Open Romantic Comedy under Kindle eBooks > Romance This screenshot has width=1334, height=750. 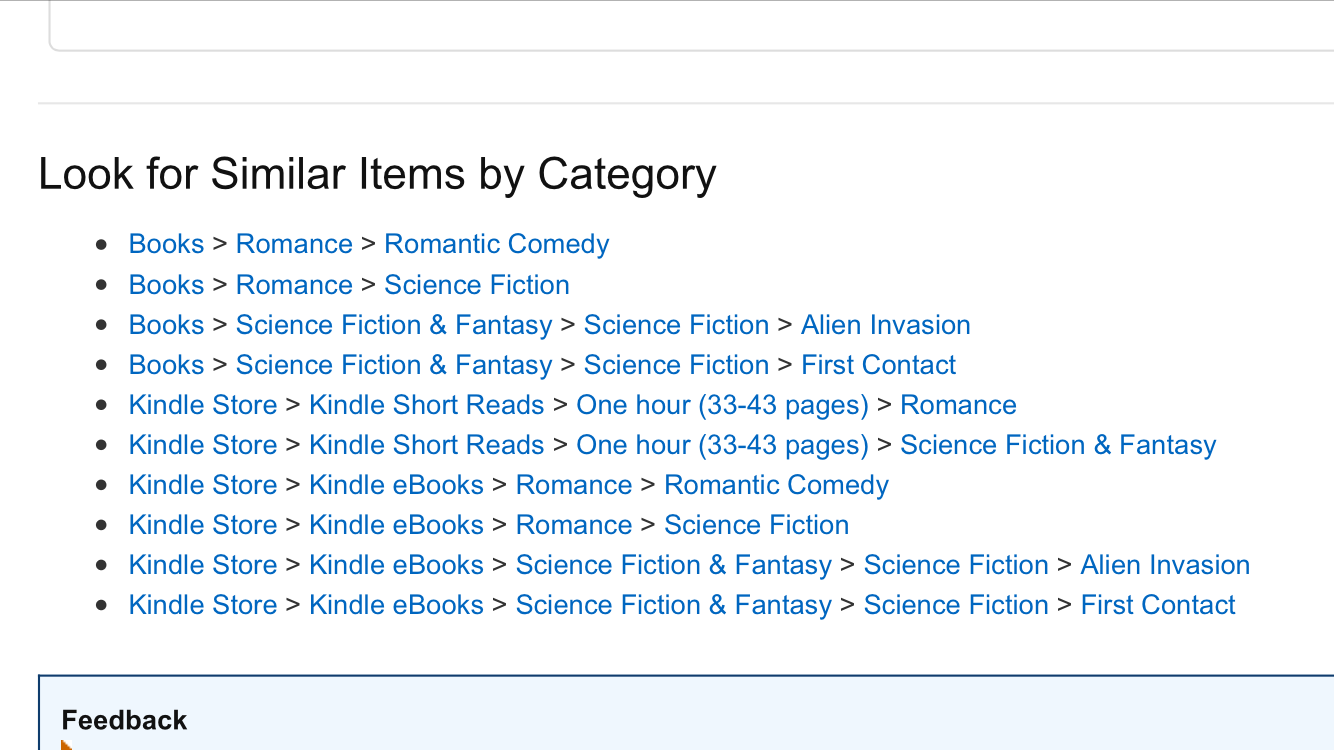776,485
